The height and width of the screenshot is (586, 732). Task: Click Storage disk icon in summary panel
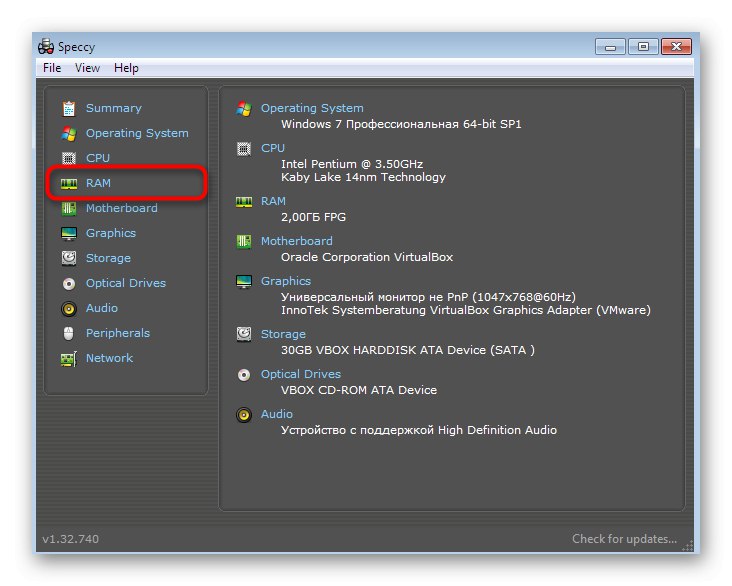[x=244, y=334]
